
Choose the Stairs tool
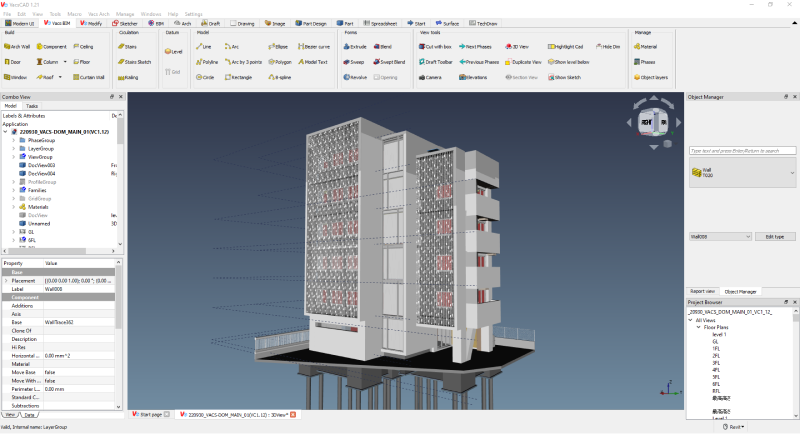(129, 46)
